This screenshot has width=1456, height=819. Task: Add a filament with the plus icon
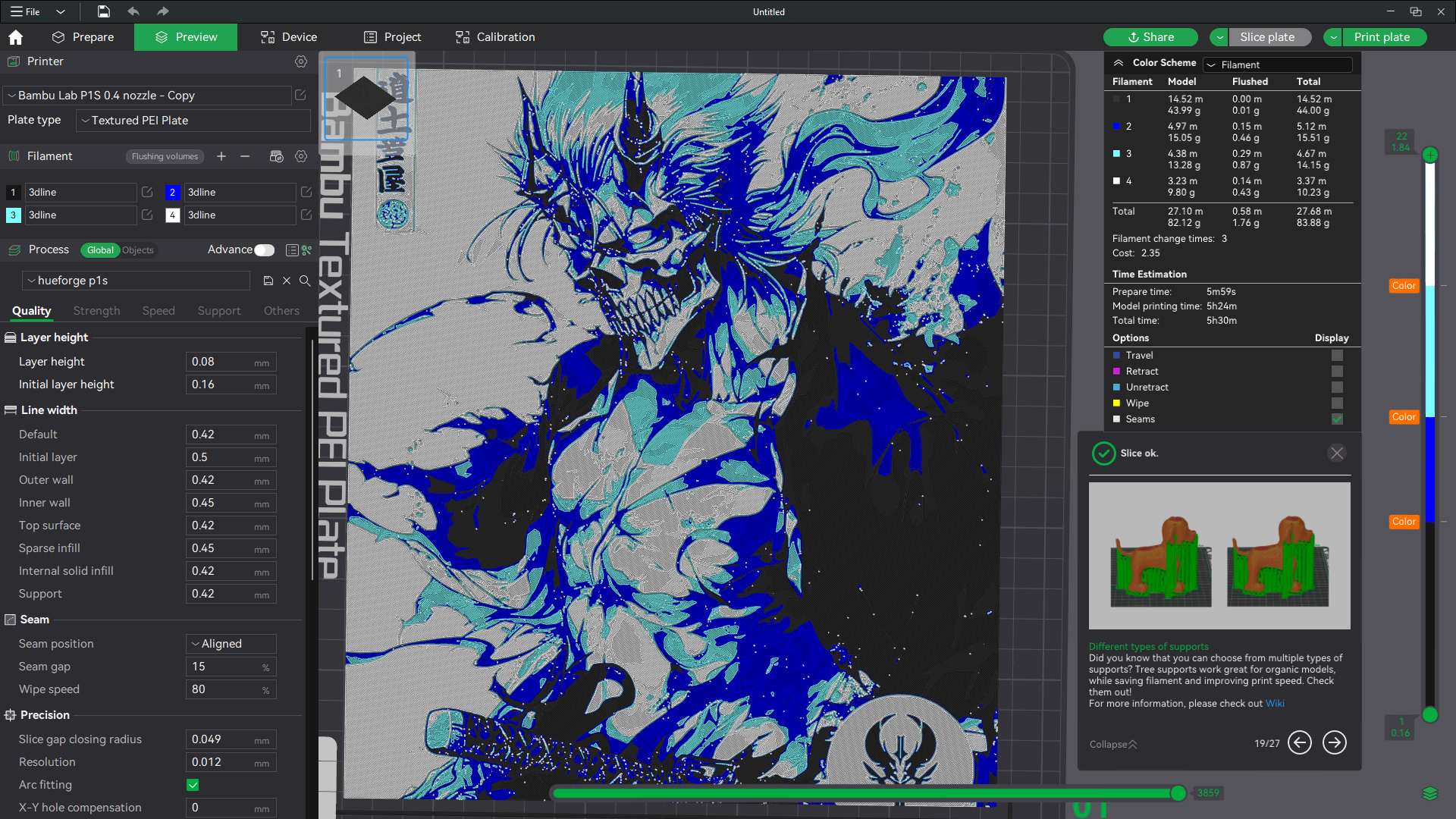[x=221, y=156]
